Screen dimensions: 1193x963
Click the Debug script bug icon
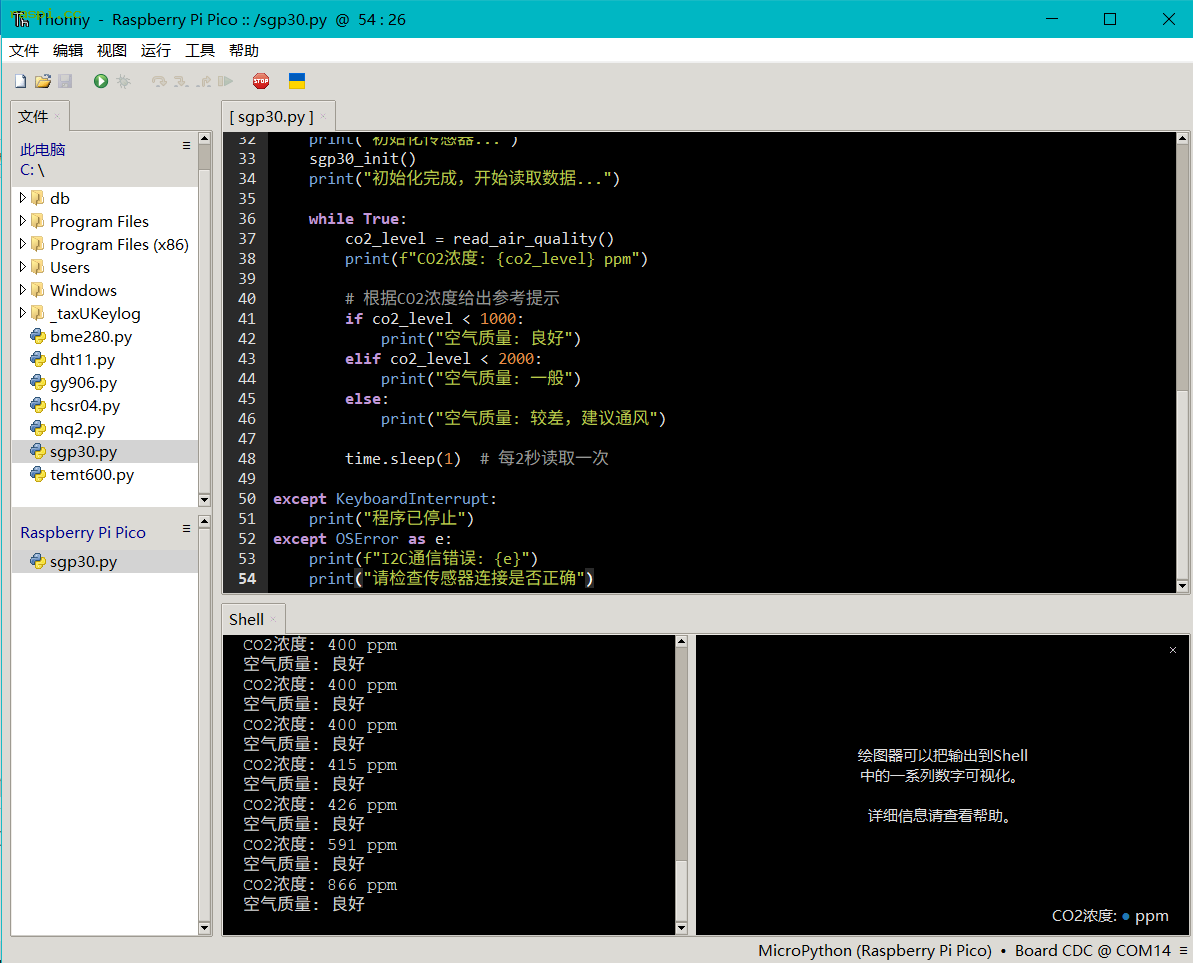point(123,81)
